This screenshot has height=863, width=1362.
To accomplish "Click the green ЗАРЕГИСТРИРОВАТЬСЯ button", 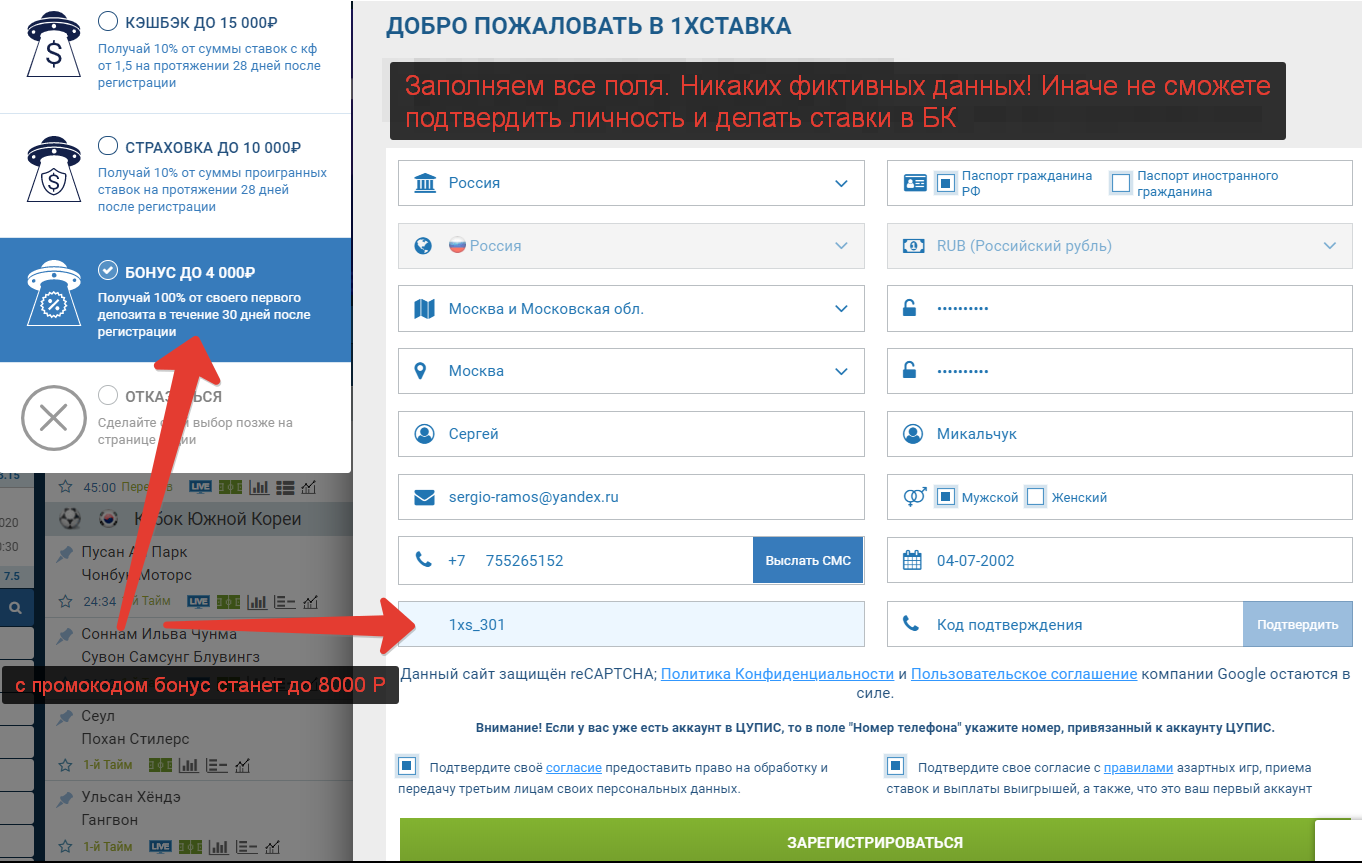I will [x=875, y=841].
